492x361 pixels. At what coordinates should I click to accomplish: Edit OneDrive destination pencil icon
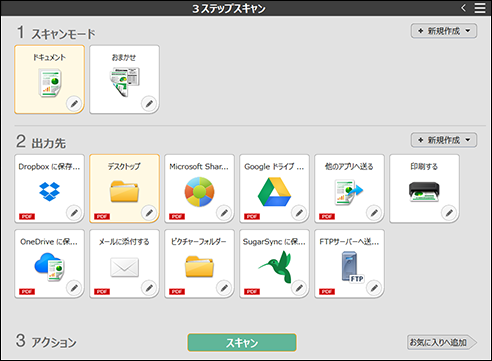74,288
